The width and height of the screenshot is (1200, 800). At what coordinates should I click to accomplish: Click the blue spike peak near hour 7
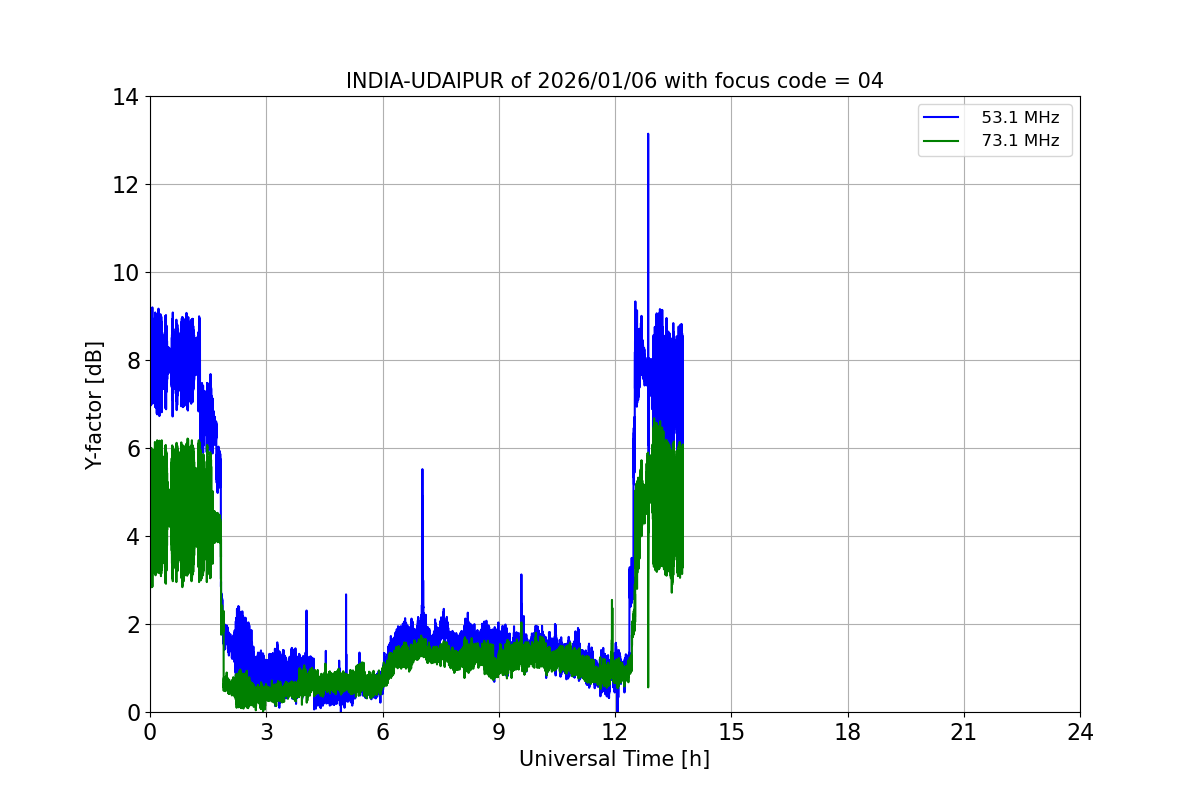point(422,469)
